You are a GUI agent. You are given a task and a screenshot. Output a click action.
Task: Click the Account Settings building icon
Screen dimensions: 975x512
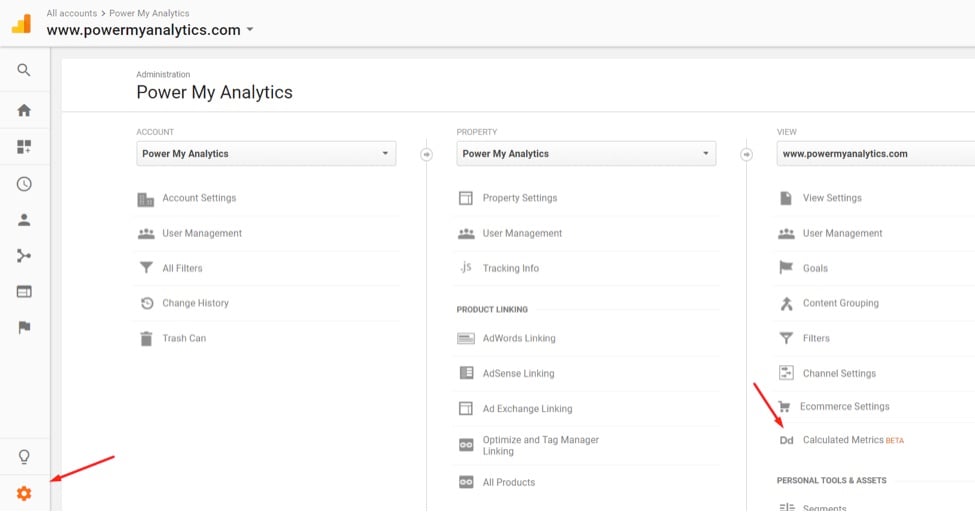point(146,199)
